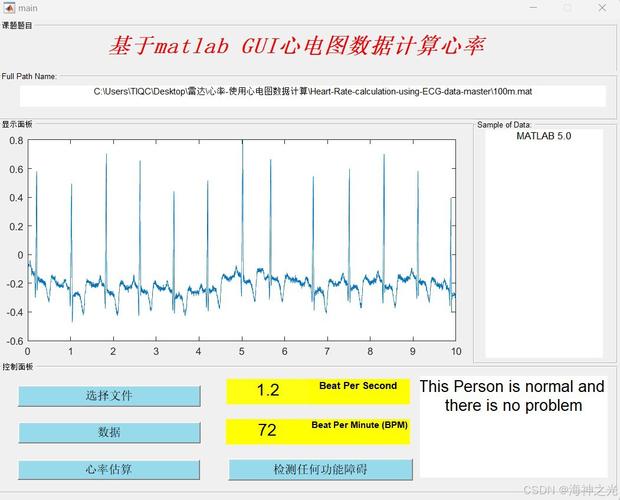
Task: Click the red title 基于matlab GUI心电图数据计算心率
Action: coord(297,45)
